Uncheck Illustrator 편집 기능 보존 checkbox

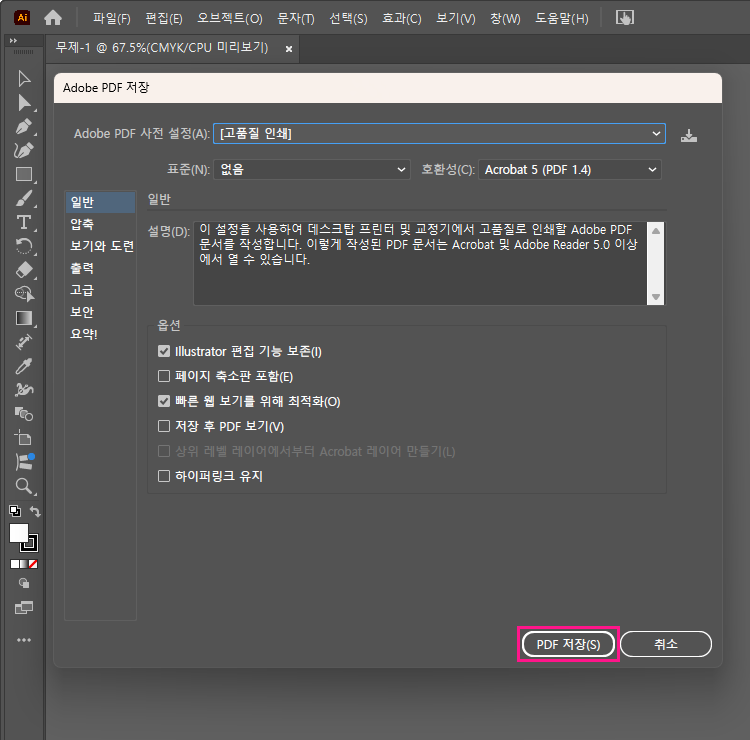(x=165, y=352)
